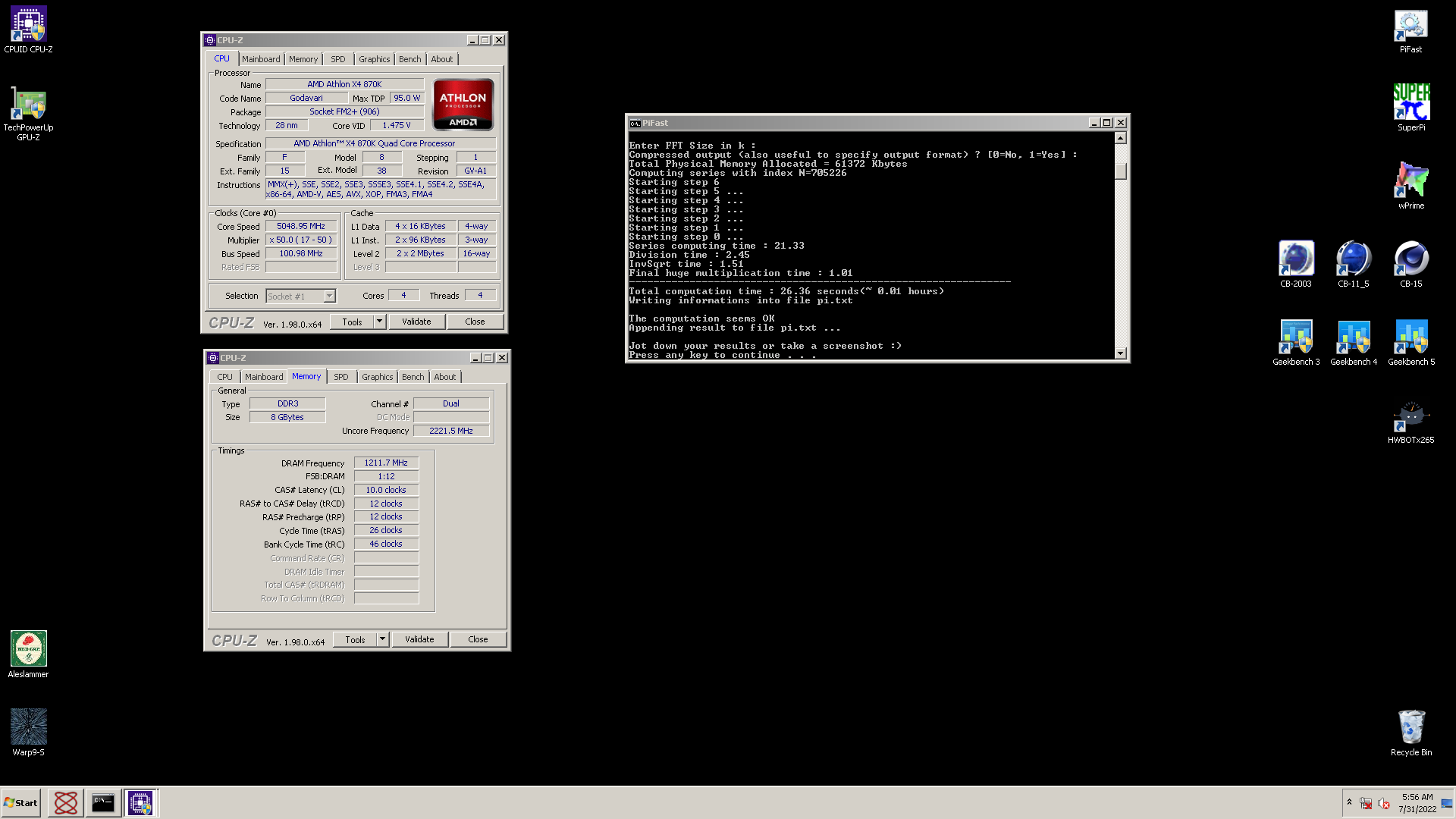Click Close button in upper CPU-Z window

pyautogui.click(x=475, y=322)
